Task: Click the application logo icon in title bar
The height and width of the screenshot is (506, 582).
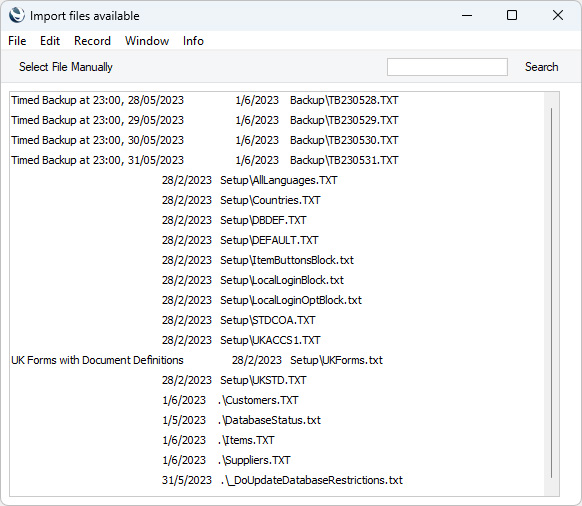Action: pos(17,16)
